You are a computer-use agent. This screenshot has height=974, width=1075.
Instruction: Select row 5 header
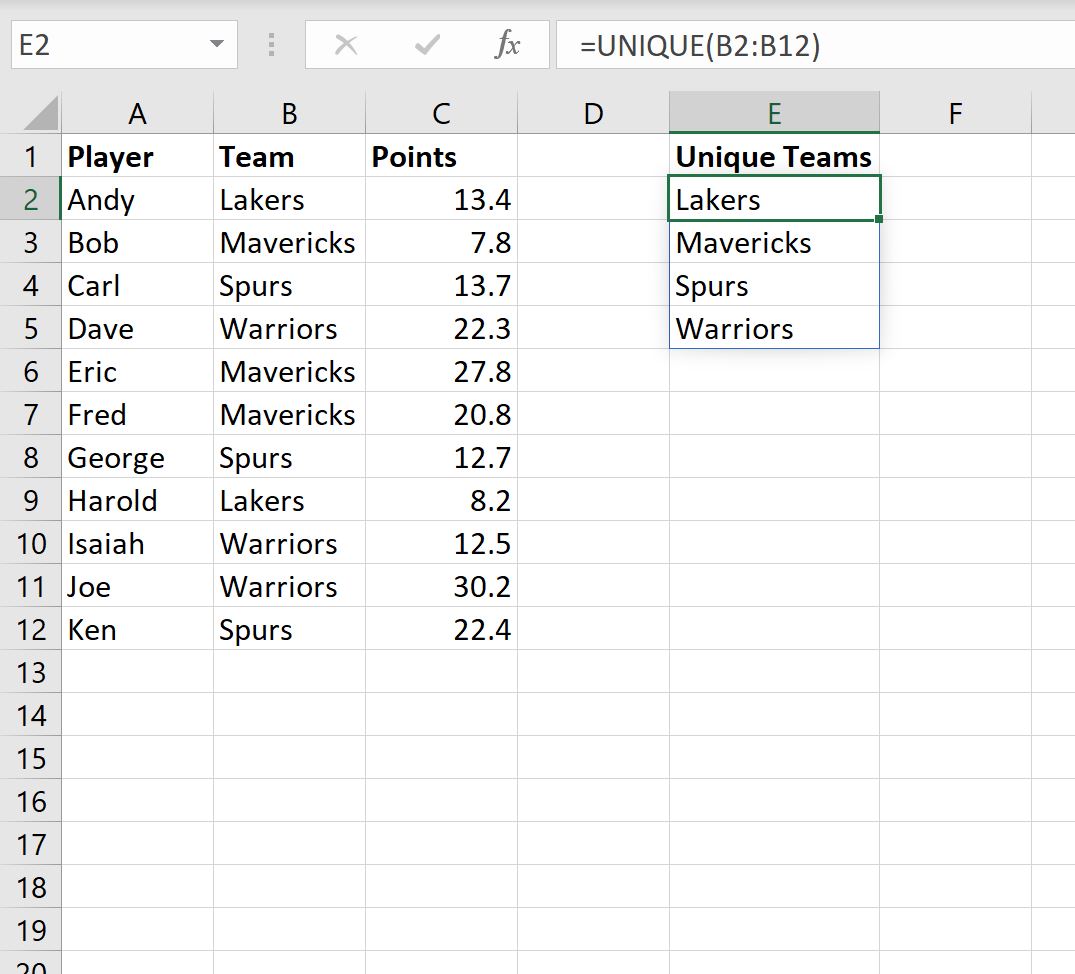coord(31,329)
